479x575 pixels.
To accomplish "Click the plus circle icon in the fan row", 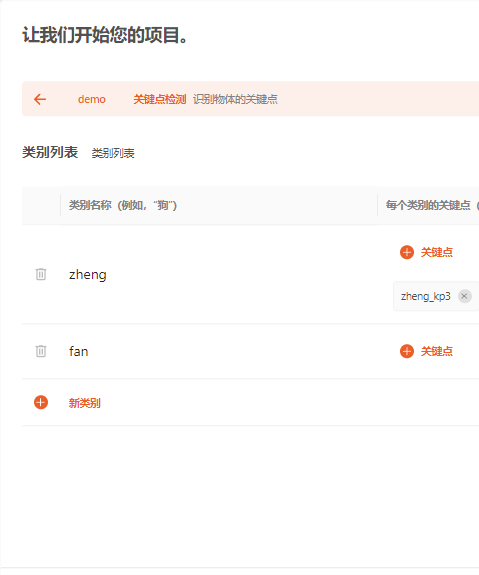I will point(407,351).
